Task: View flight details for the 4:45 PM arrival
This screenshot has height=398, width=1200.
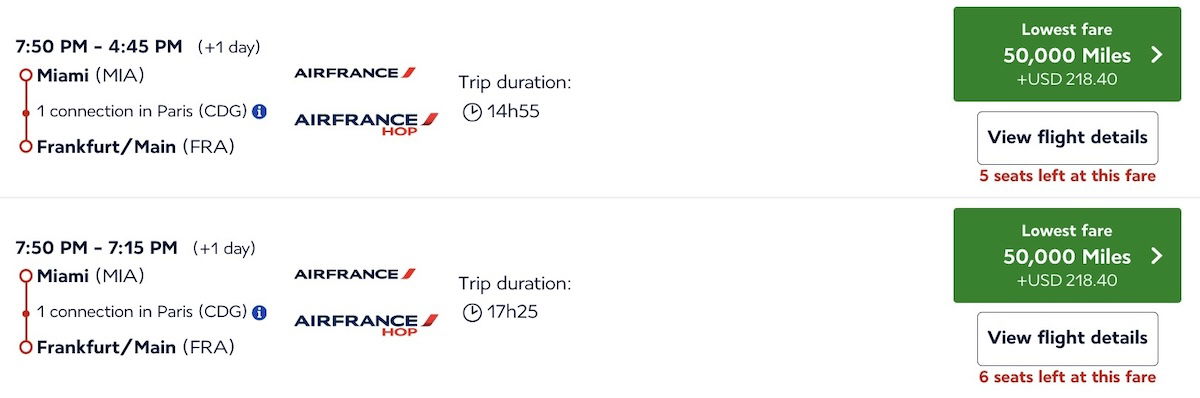Action: tap(1067, 137)
